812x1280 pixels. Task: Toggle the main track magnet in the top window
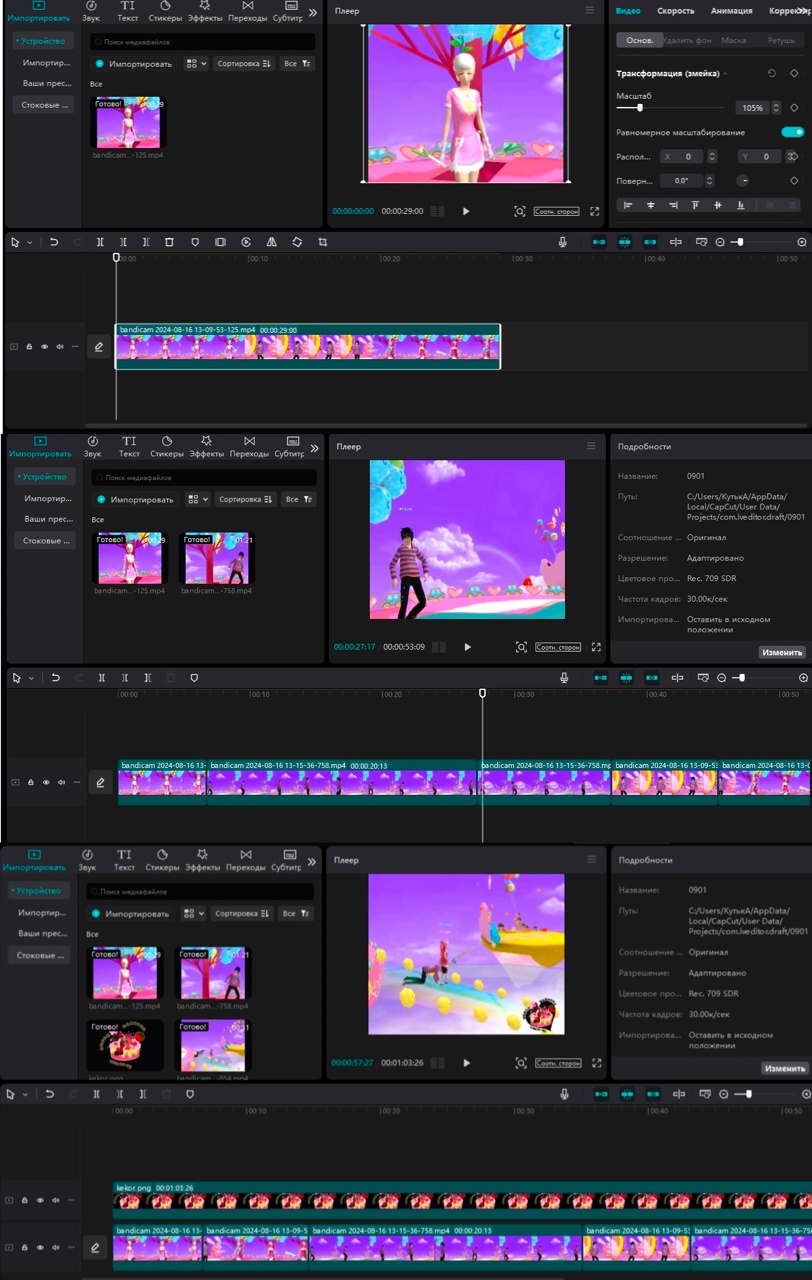(599, 242)
